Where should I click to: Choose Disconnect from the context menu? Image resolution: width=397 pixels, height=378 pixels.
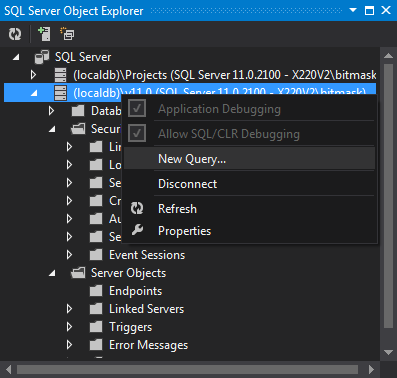point(249,184)
